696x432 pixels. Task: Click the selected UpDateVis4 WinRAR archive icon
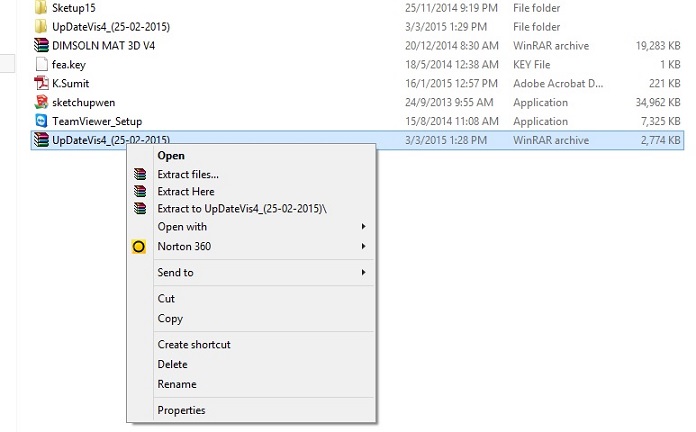pos(41,140)
